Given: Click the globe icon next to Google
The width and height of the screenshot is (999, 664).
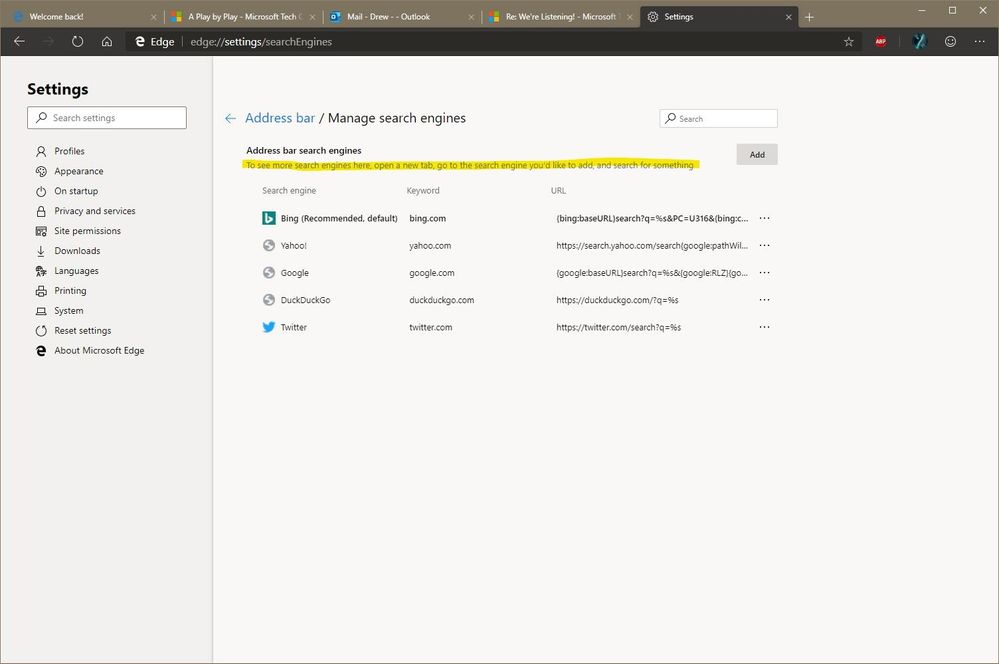Looking at the screenshot, I should click(269, 273).
